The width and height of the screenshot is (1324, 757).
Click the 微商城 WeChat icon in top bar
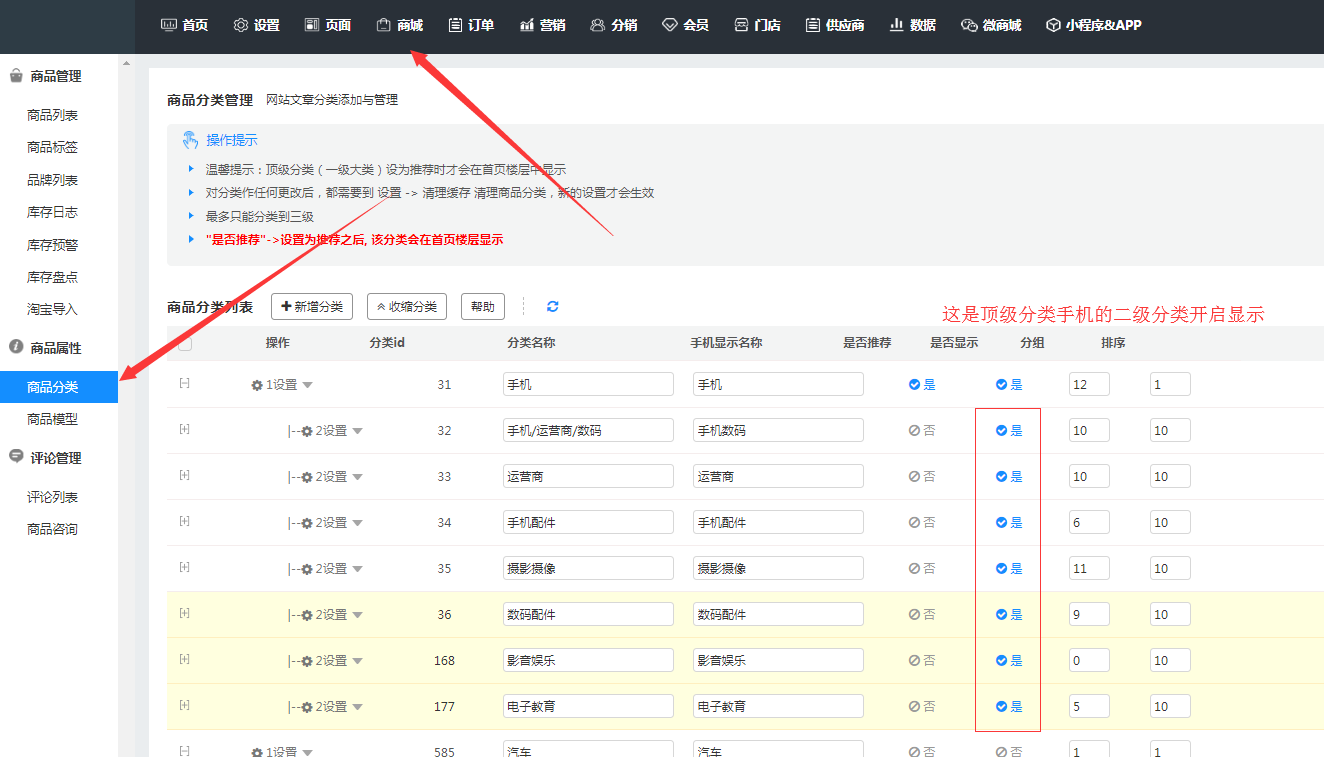968,25
